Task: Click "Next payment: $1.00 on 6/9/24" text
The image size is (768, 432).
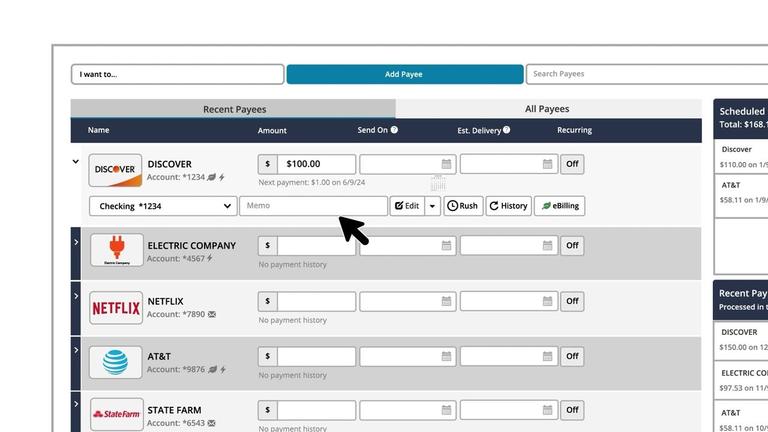Action: tap(312, 182)
